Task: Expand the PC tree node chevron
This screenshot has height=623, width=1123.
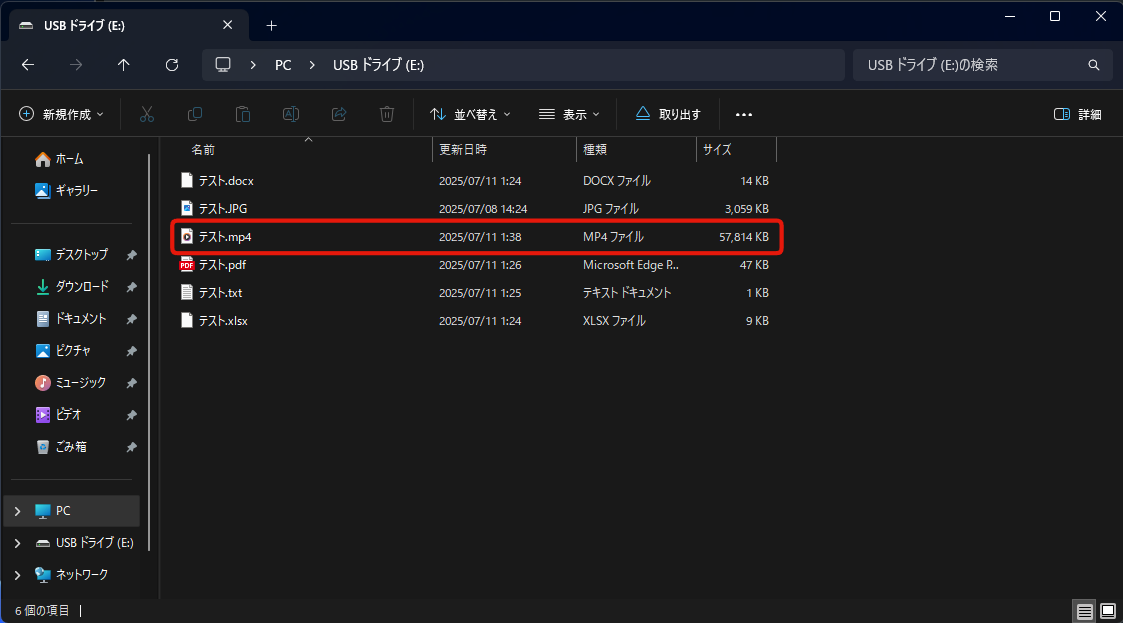Action: 18,511
